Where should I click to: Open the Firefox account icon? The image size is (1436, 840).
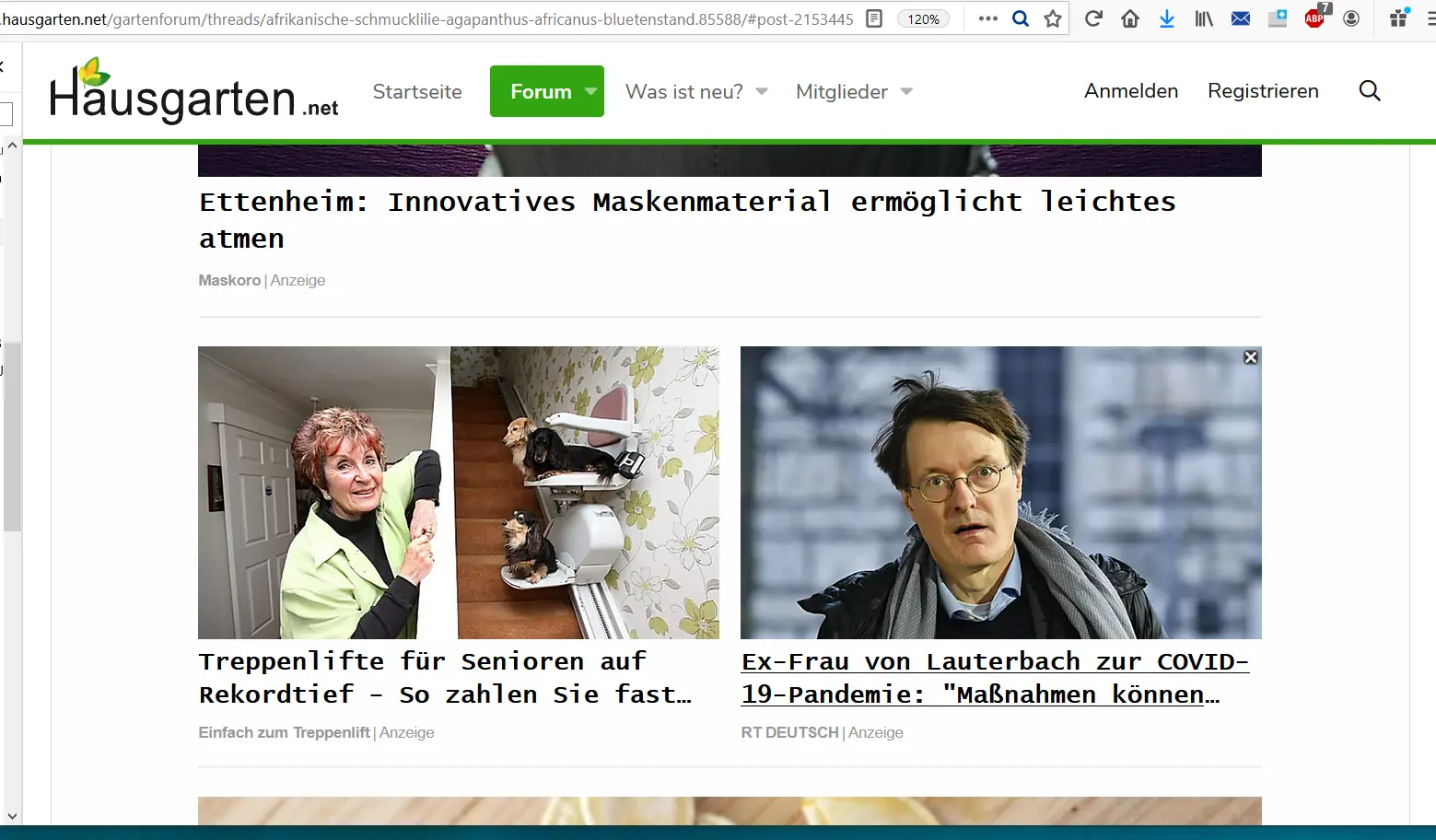point(1351,18)
